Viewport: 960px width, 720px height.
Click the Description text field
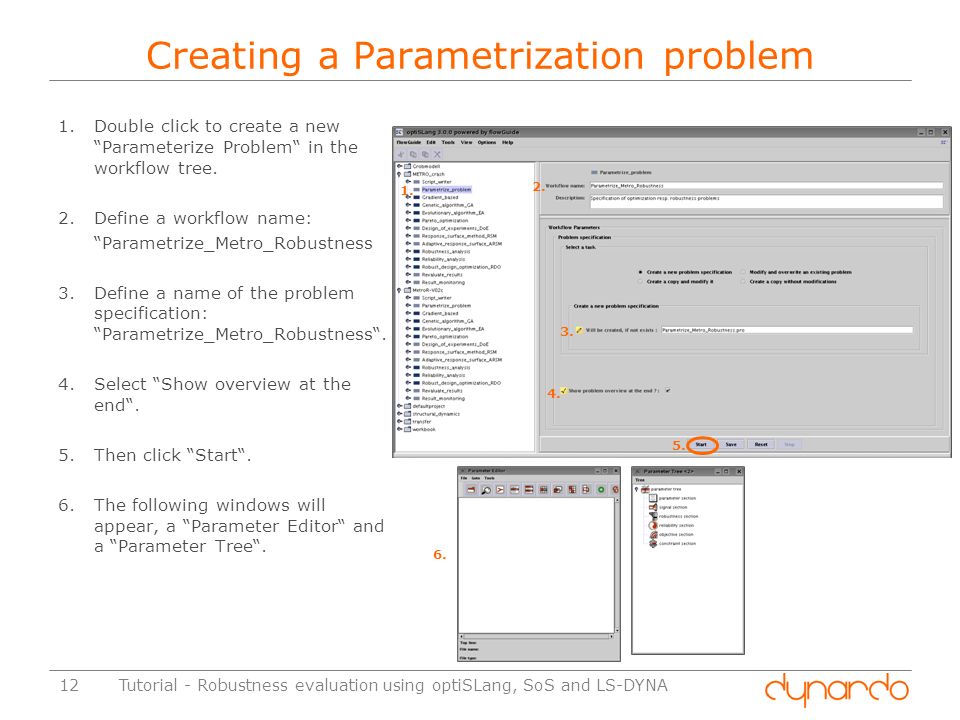pyautogui.click(x=766, y=201)
